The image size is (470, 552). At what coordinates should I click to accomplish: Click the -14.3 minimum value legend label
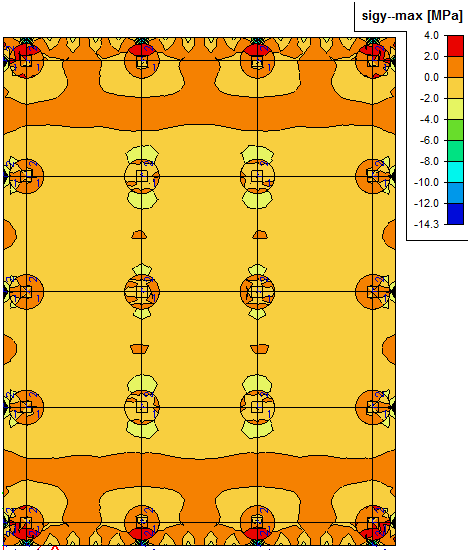[426, 225]
